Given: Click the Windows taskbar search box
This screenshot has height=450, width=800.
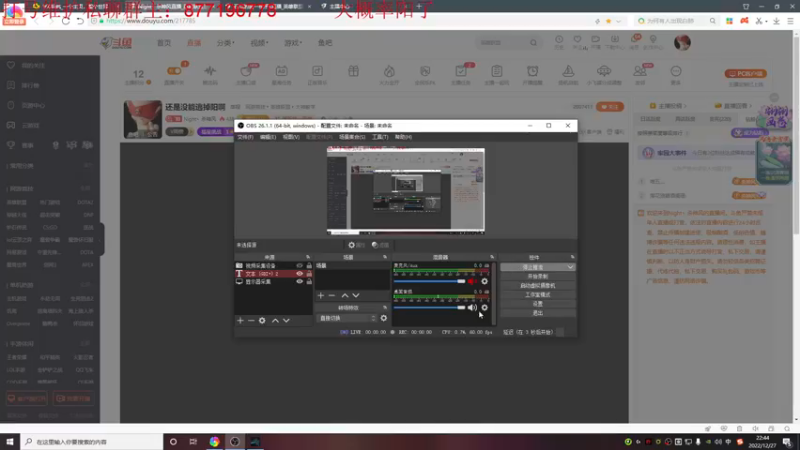Looking at the screenshot, I should click(92, 442).
